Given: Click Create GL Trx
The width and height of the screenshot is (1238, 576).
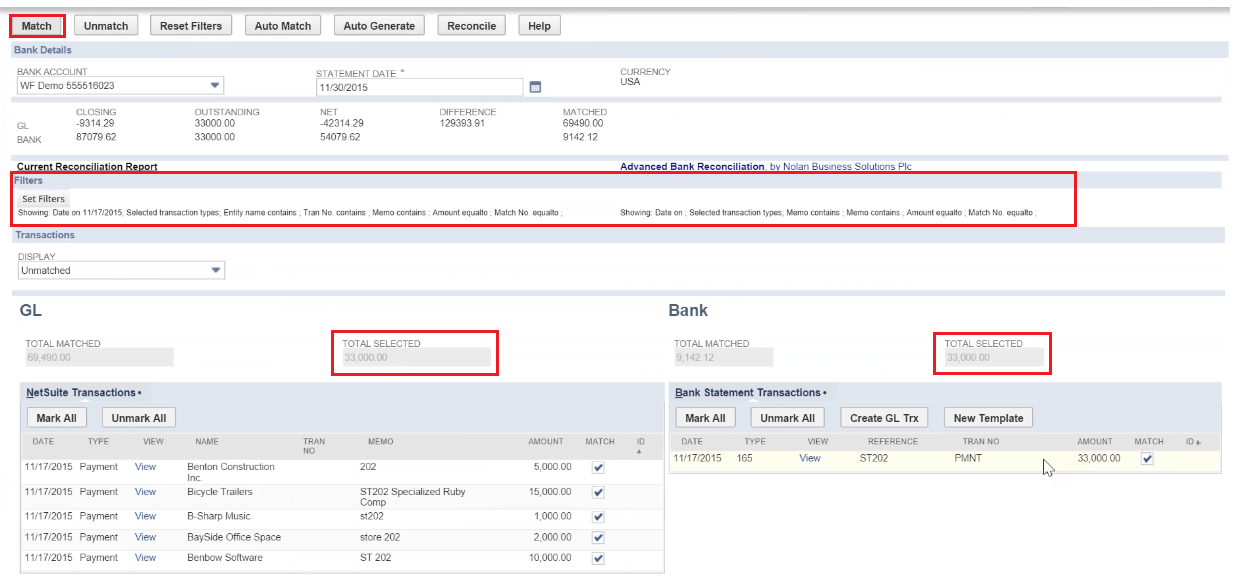Looking at the screenshot, I should [x=884, y=417].
